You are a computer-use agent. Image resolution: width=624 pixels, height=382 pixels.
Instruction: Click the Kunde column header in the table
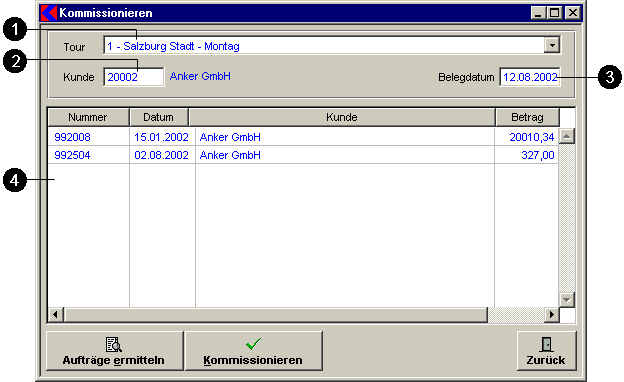(342, 117)
